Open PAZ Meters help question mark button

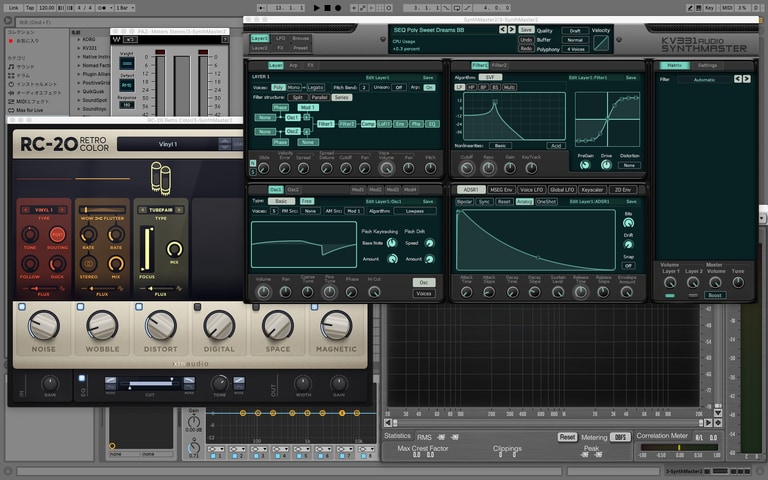point(225,39)
